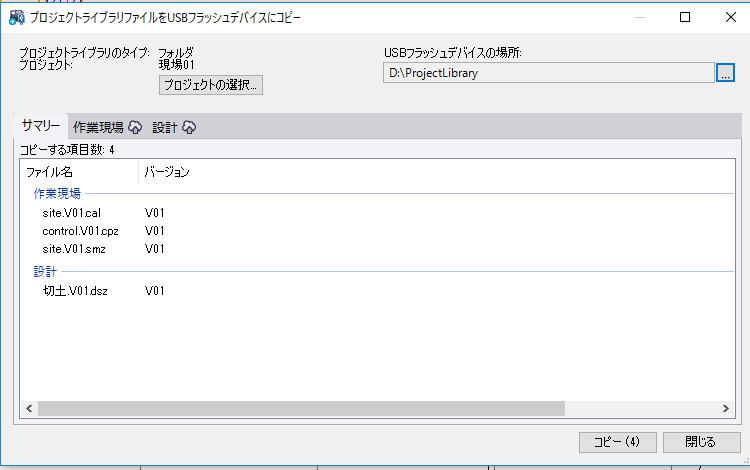This screenshot has height=470, width=750.
Task: Select the control.V01.cpz file row
Action: 80,231
